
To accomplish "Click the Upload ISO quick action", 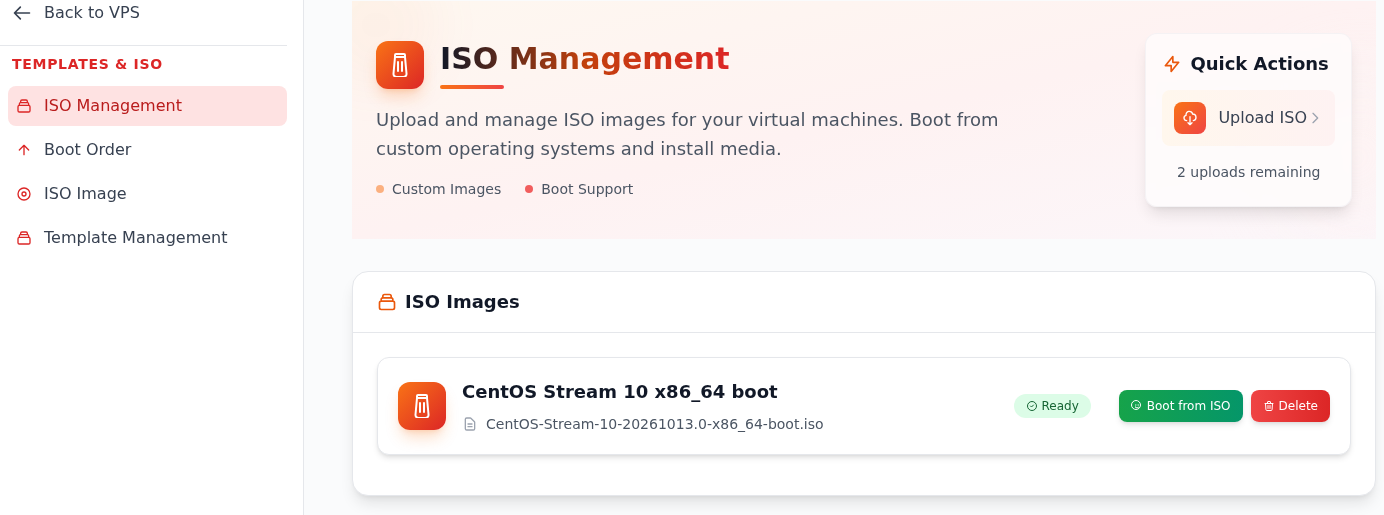I will [1248, 118].
